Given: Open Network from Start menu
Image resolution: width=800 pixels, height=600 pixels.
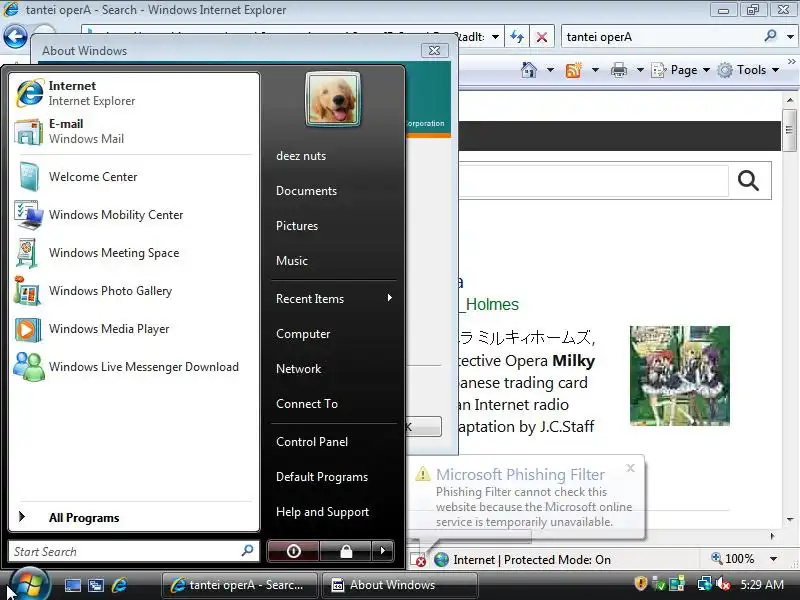Looking at the screenshot, I should click(298, 368).
